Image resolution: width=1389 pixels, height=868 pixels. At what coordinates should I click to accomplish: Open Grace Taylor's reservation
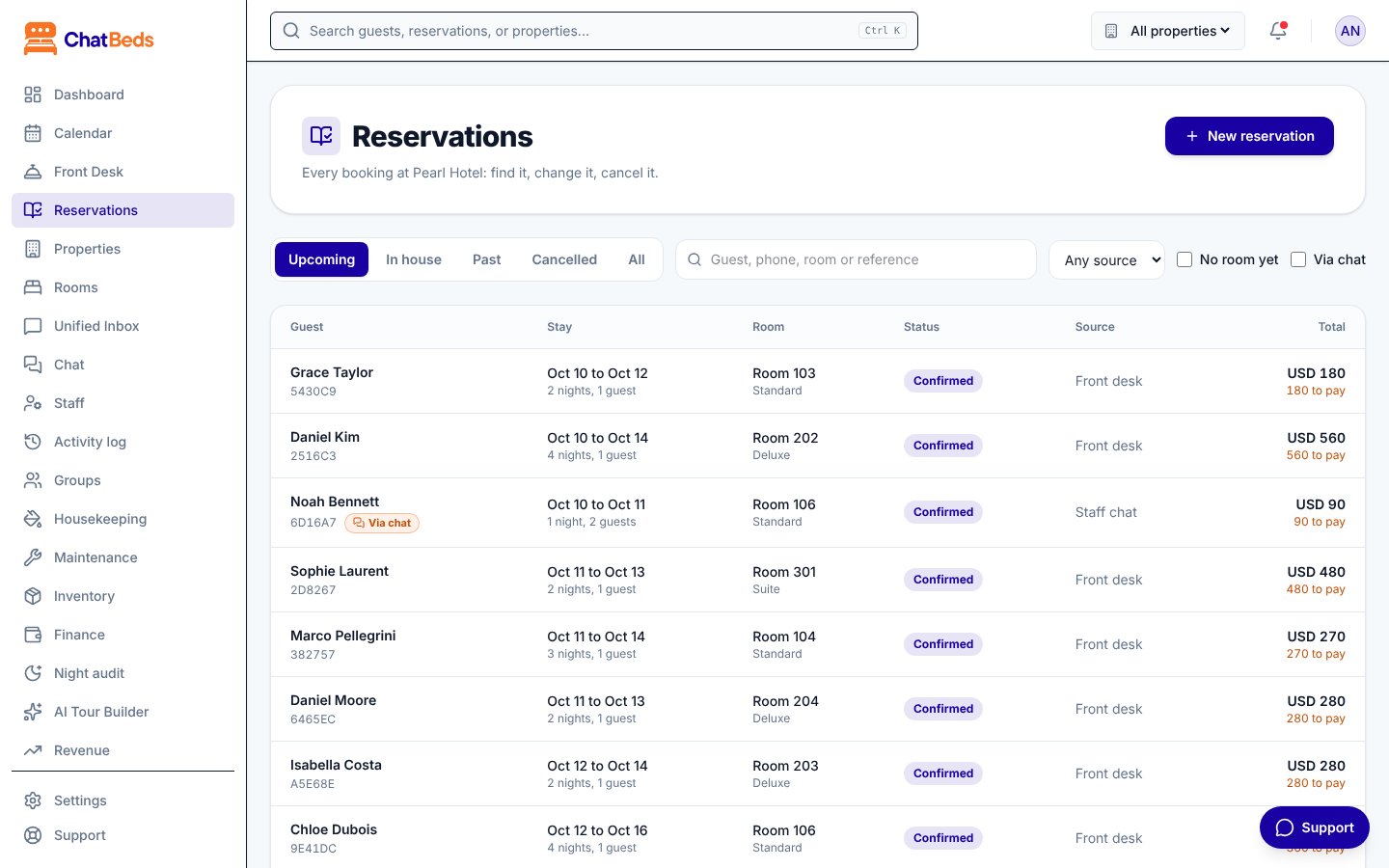coord(818,381)
